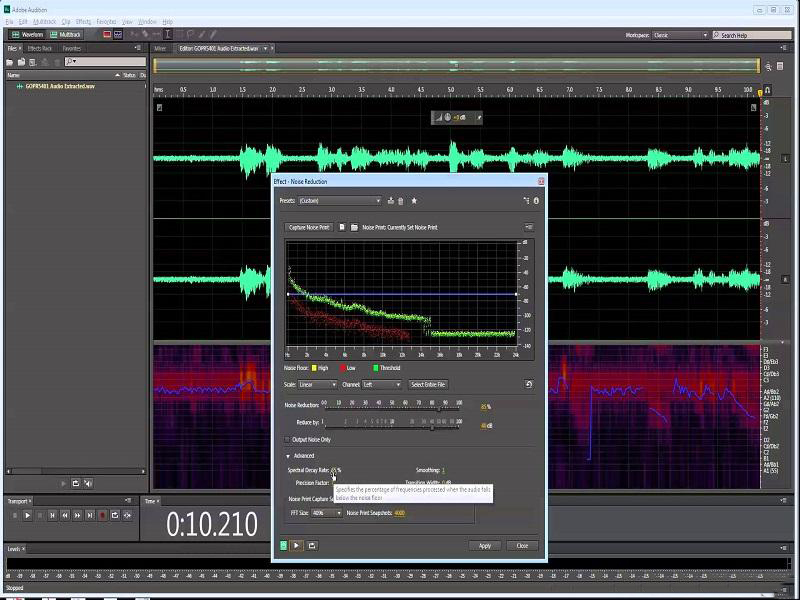Select GOPR5401 Audio Extracted.wav in file list
Screen dimensions: 800x600
pos(60,86)
